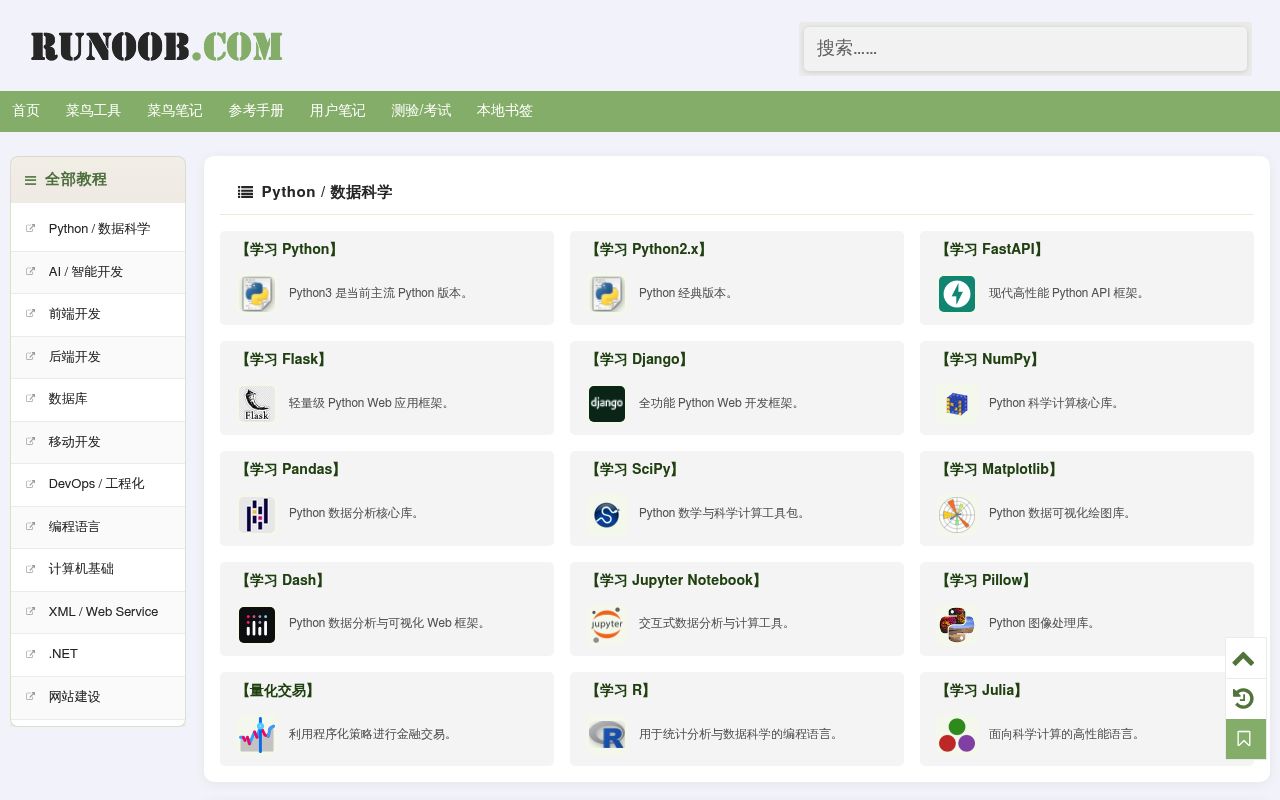
Task: Open 参考手册 in the navigation bar
Action: [256, 111]
